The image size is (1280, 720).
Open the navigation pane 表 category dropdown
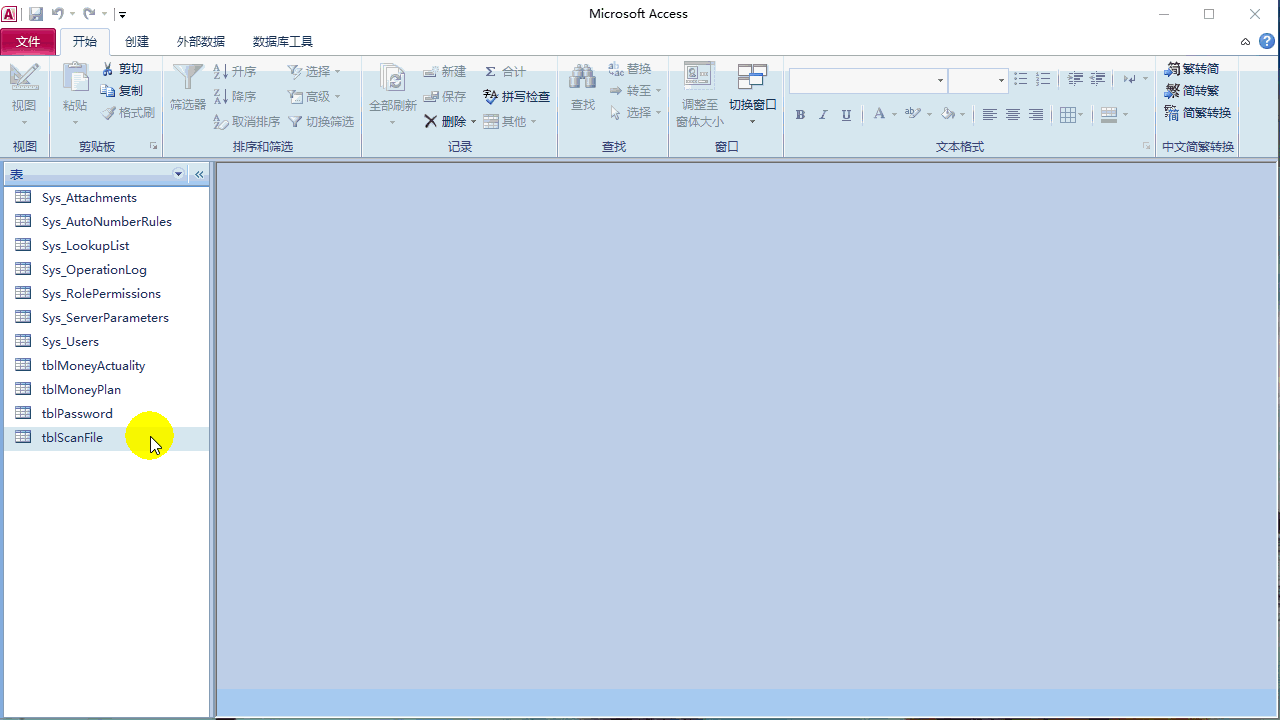(x=179, y=174)
